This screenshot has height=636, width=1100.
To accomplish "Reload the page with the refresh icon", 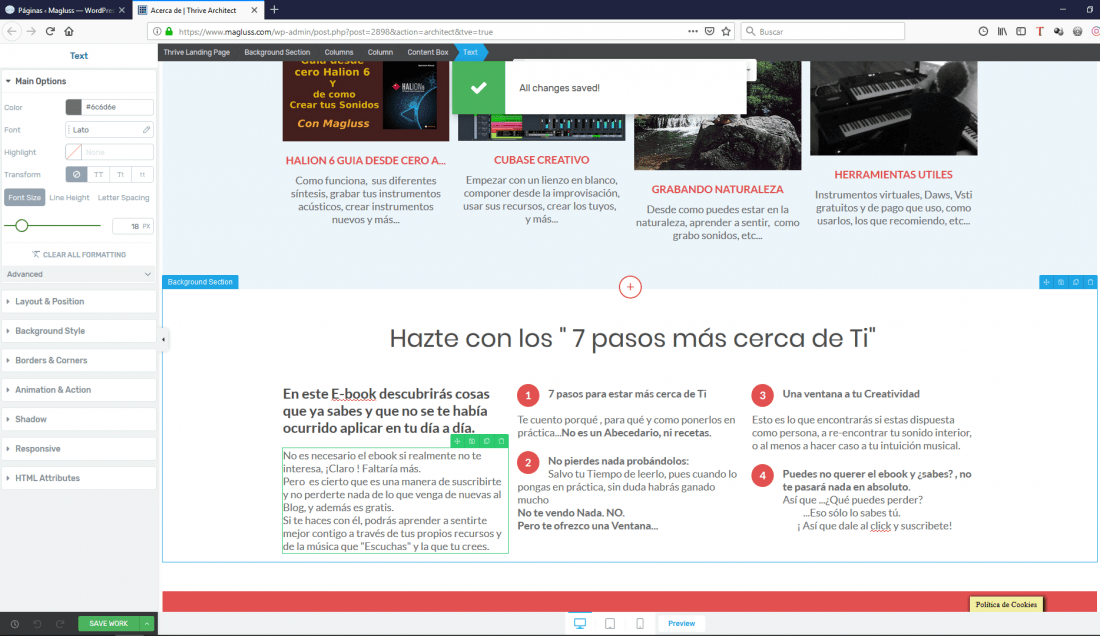I will pos(51,32).
